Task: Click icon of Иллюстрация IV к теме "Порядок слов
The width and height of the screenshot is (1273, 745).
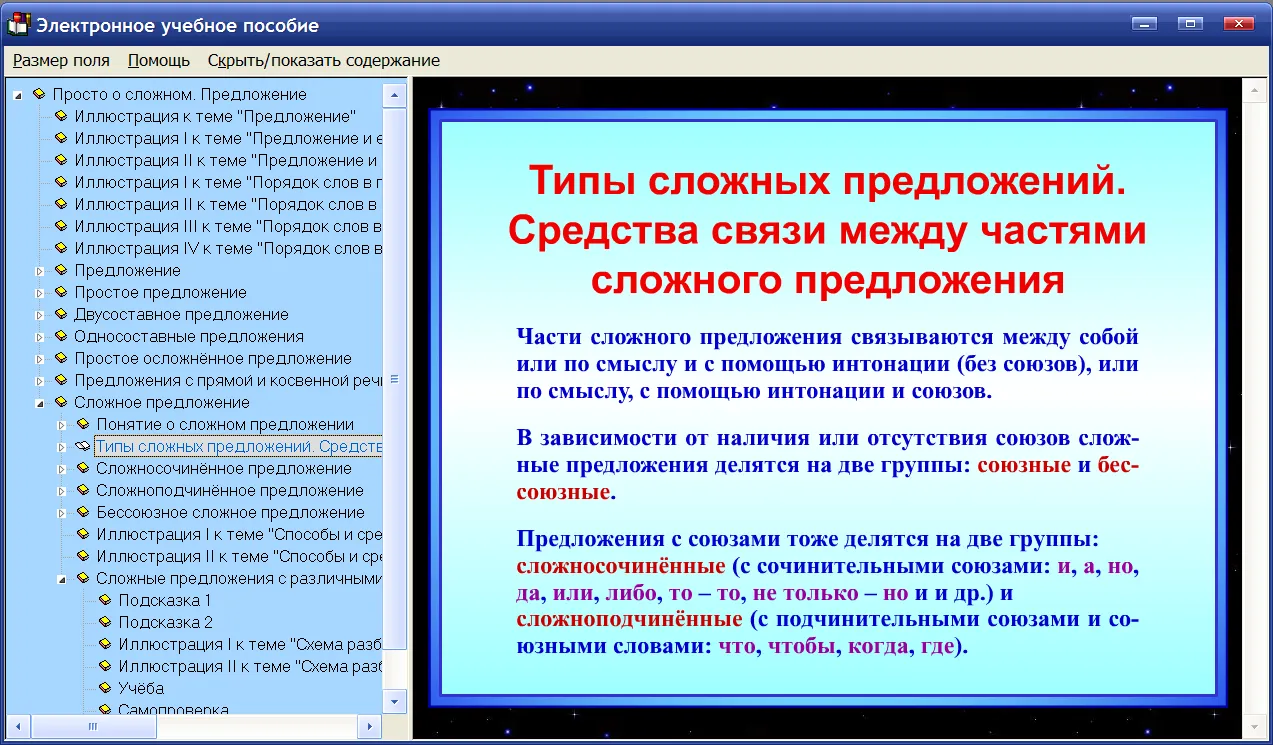Action: 61,248
